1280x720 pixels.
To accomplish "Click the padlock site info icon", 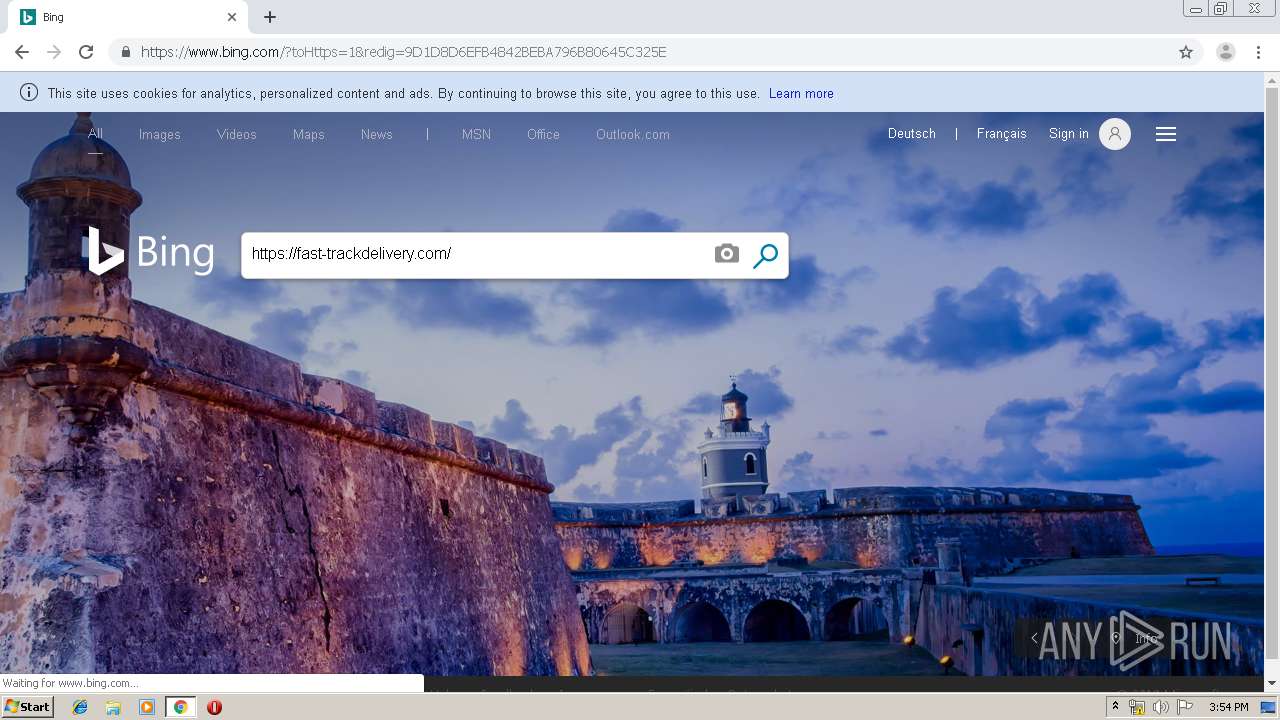I will click(x=125, y=52).
